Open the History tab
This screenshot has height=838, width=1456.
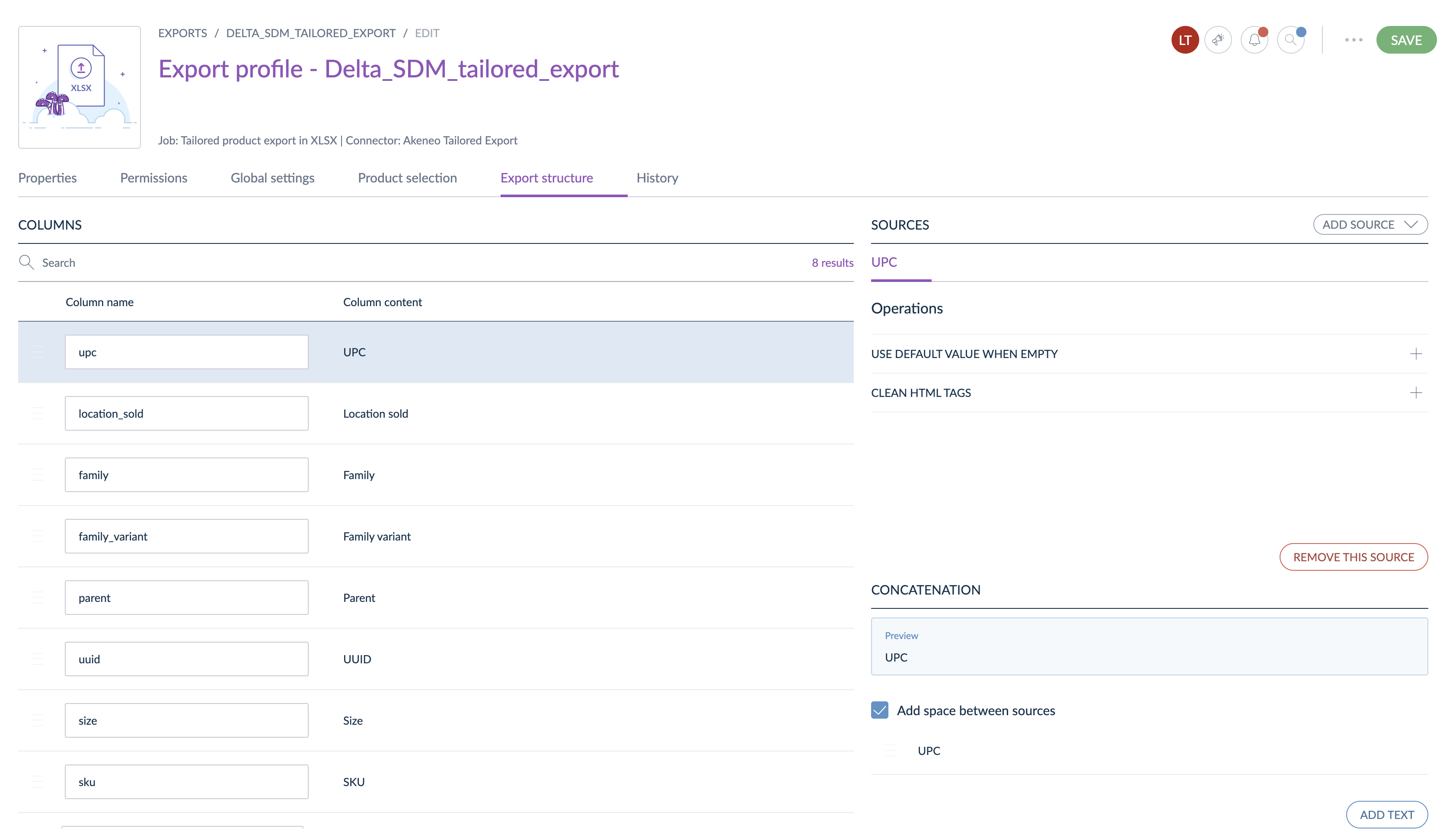[657, 178]
